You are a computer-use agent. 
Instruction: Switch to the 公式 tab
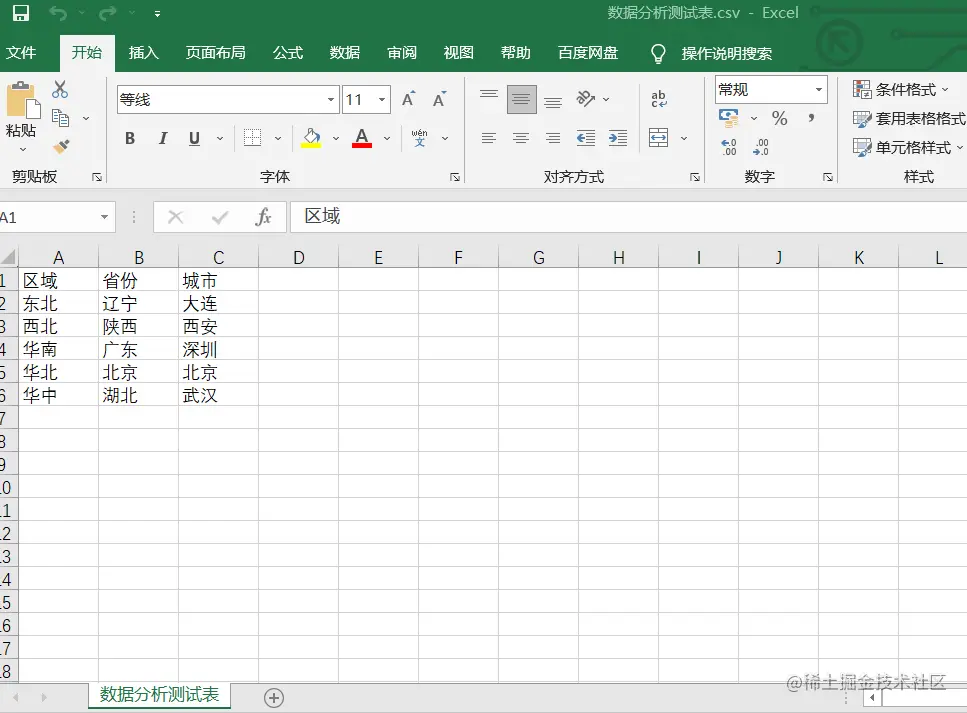click(x=288, y=53)
